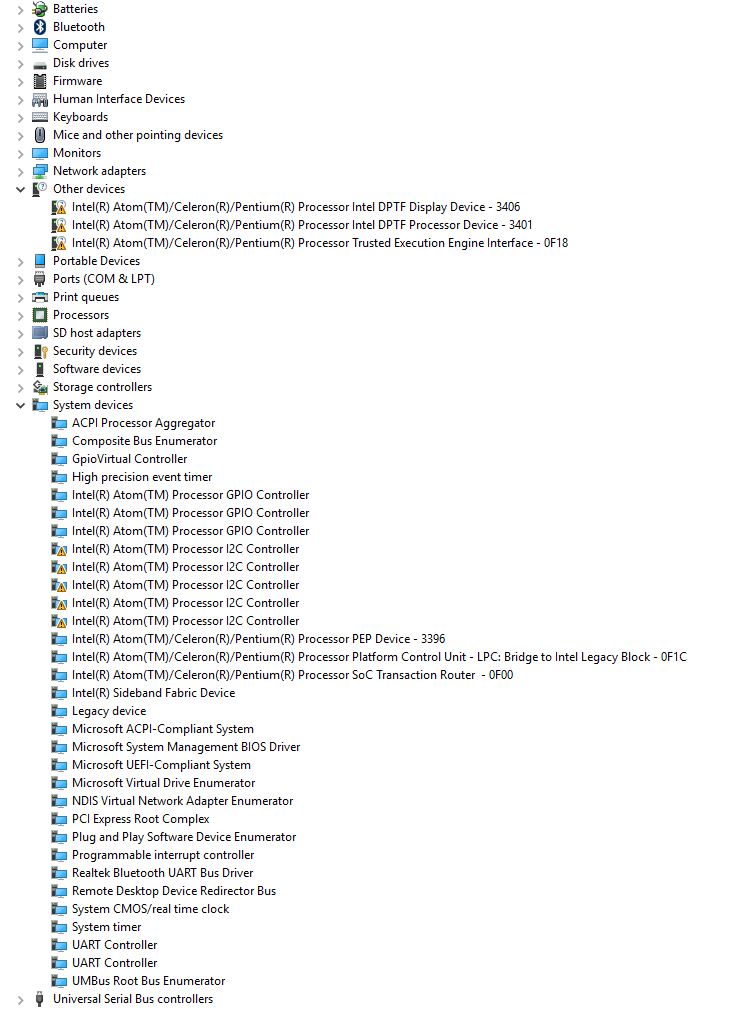Select Realtek Bluetooth UART Bus Driver
The height and width of the screenshot is (1029, 735).
tap(162, 873)
